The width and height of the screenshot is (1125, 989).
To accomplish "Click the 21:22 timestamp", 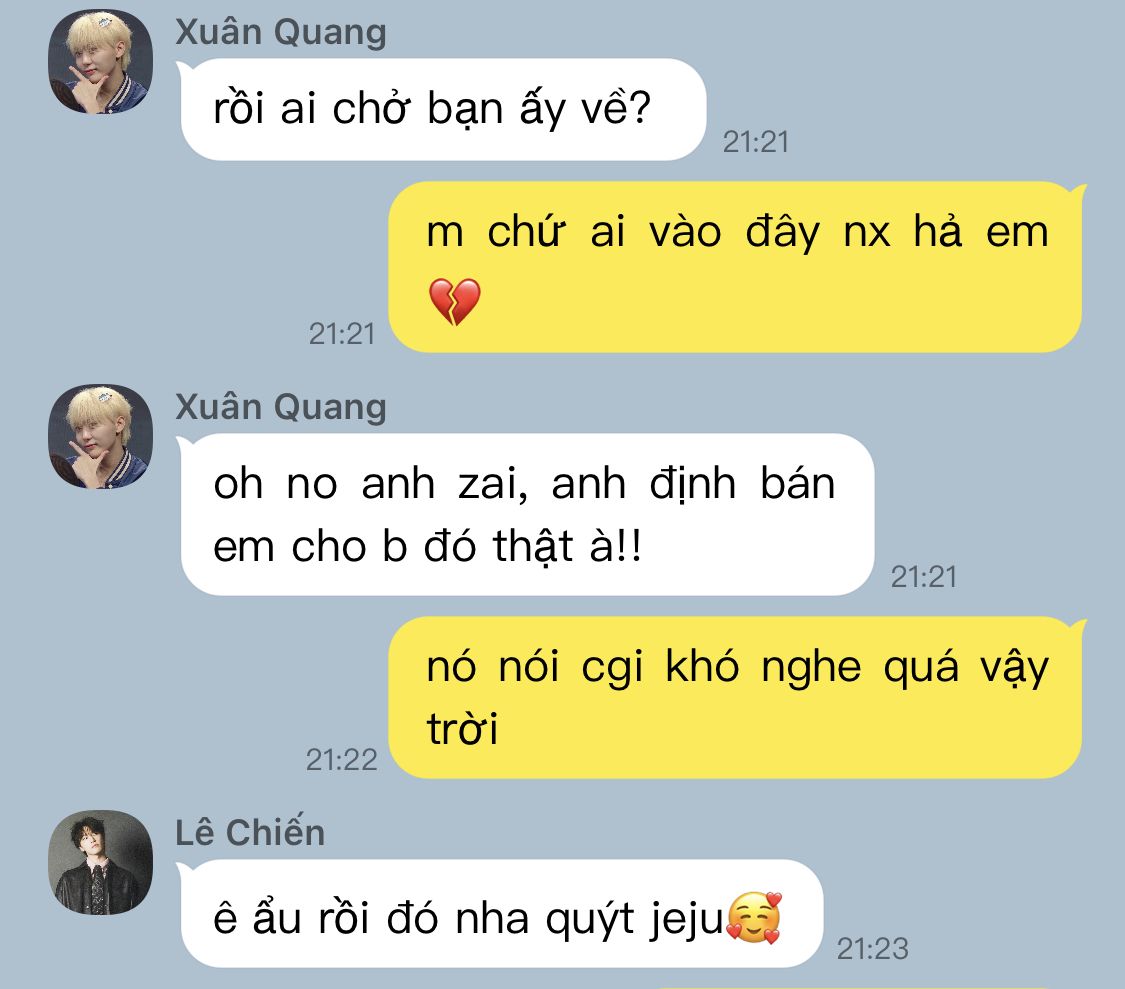I will (x=342, y=759).
